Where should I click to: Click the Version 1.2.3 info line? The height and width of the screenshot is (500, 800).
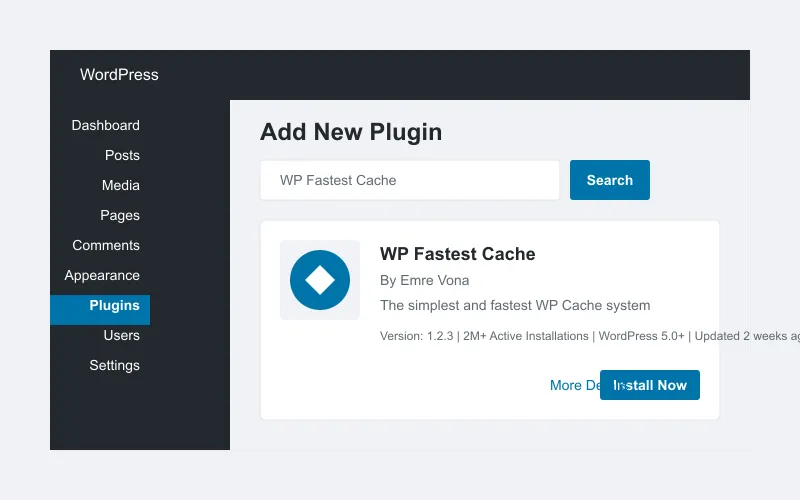[x=590, y=336]
